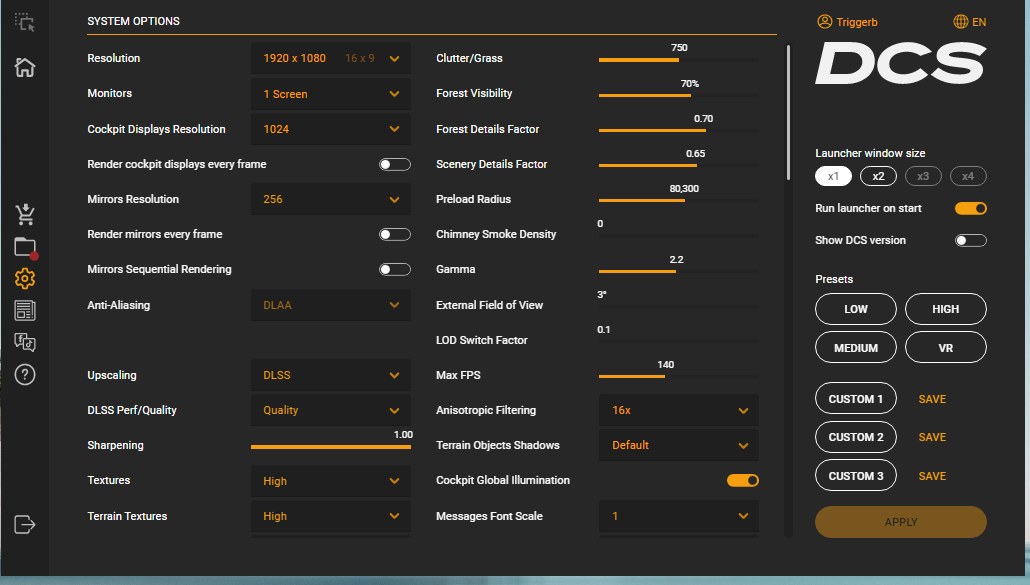Change language via the EN selector
This screenshot has height=585, width=1030.
pos(970,22)
